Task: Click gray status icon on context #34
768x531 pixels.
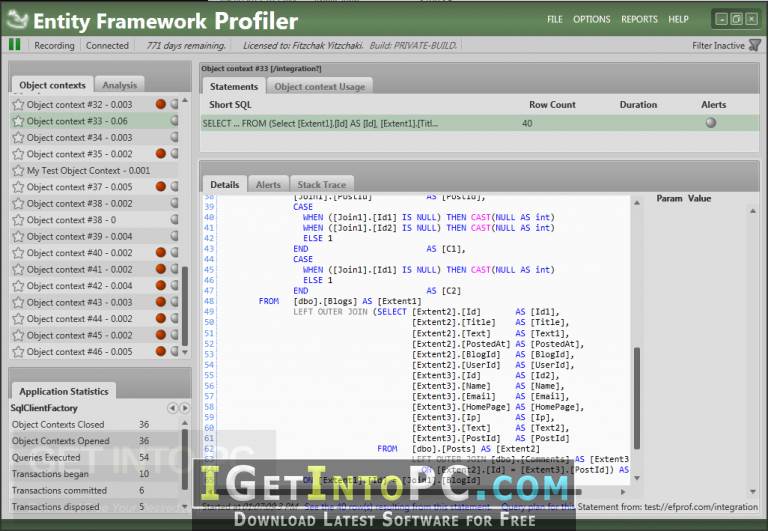Action: click(174, 137)
